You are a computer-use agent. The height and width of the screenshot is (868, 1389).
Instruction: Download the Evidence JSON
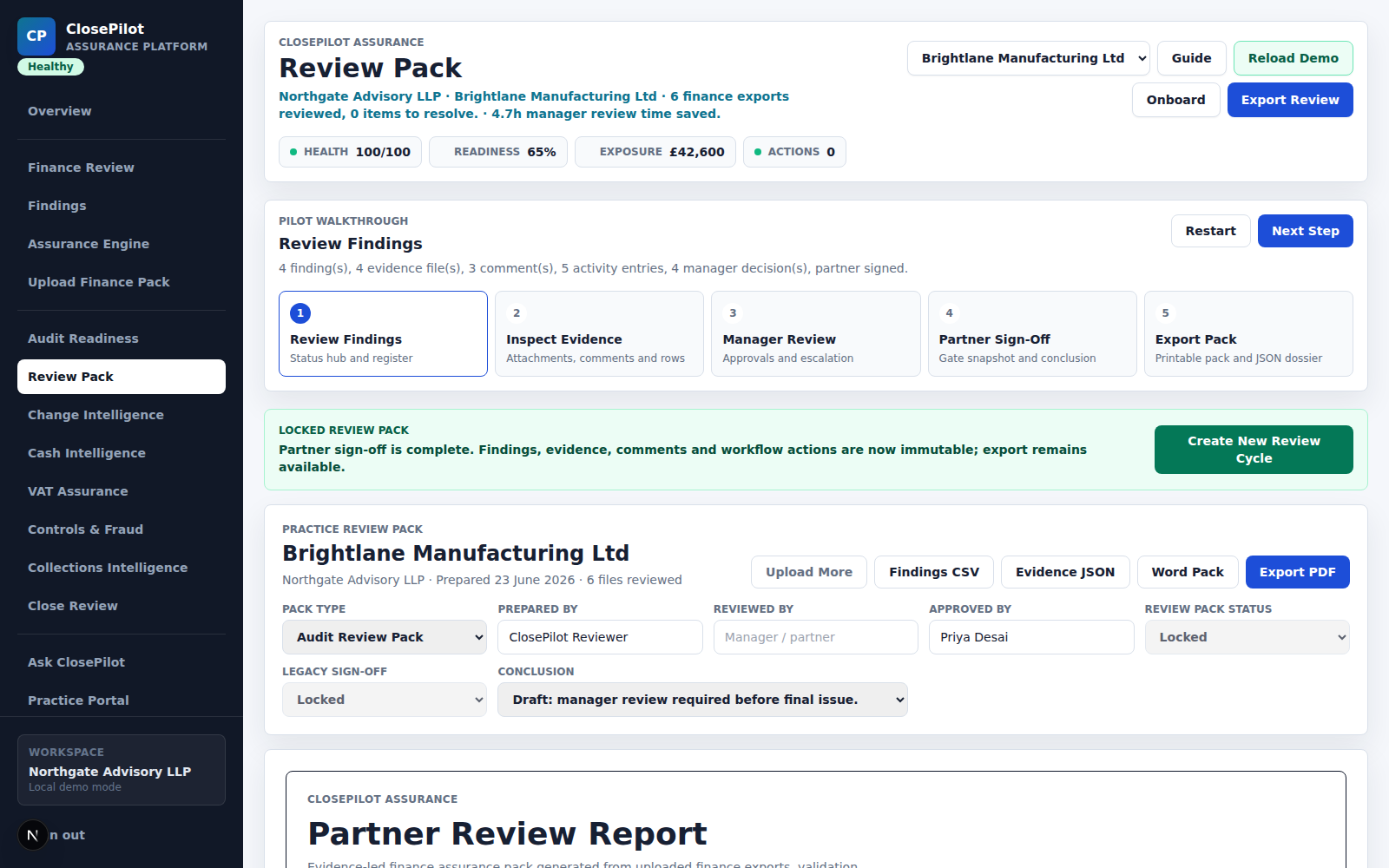[1065, 572]
